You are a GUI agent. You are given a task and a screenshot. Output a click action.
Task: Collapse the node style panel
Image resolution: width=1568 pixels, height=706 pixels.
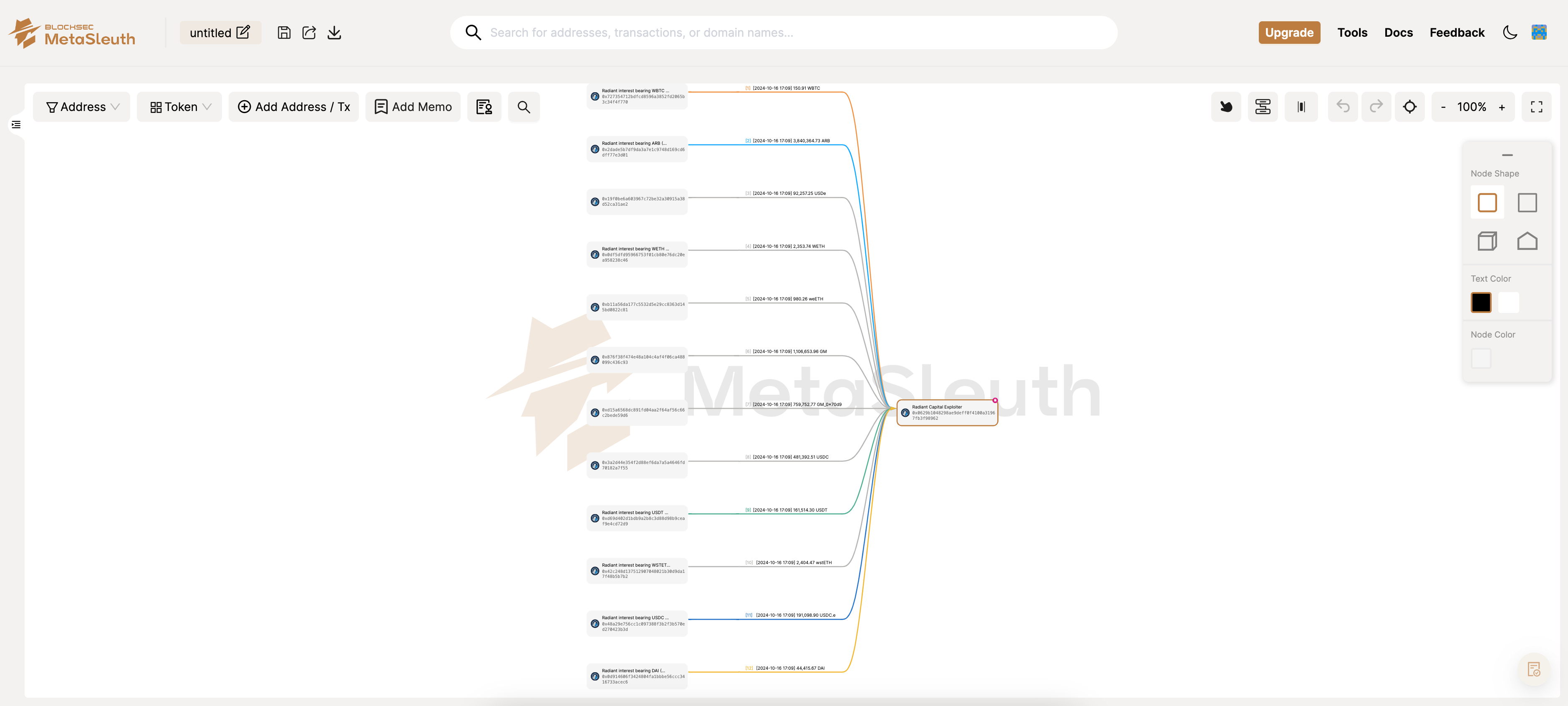[x=1507, y=155]
